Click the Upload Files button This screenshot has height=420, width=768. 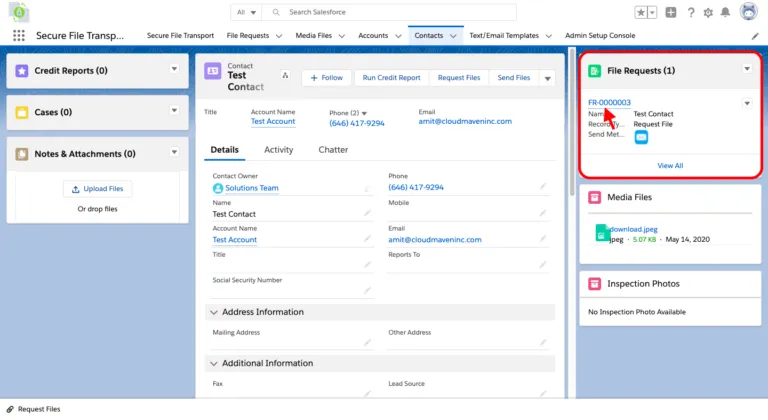[97, 189]
